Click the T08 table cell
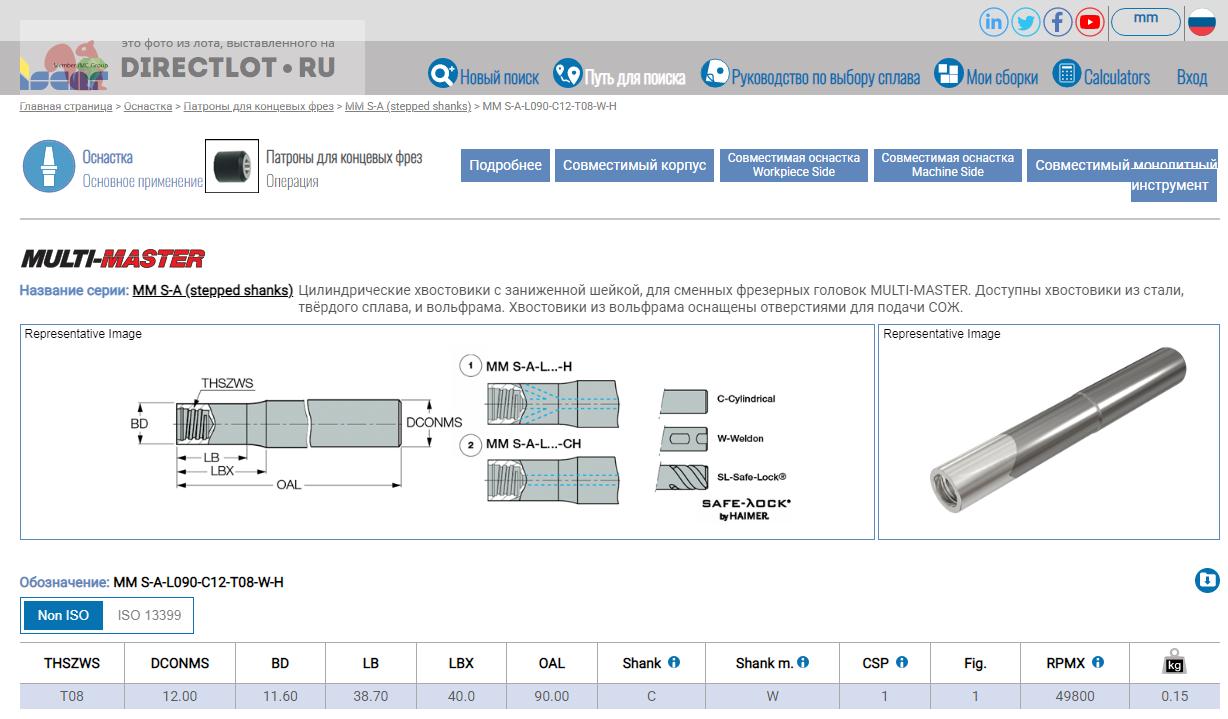Screen dimensions: 1228x719 (72, 696)
